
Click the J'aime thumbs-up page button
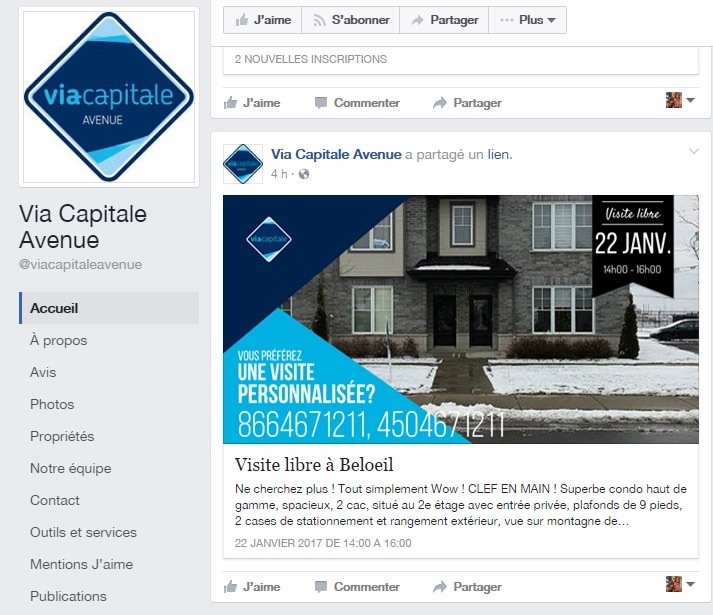262,20
